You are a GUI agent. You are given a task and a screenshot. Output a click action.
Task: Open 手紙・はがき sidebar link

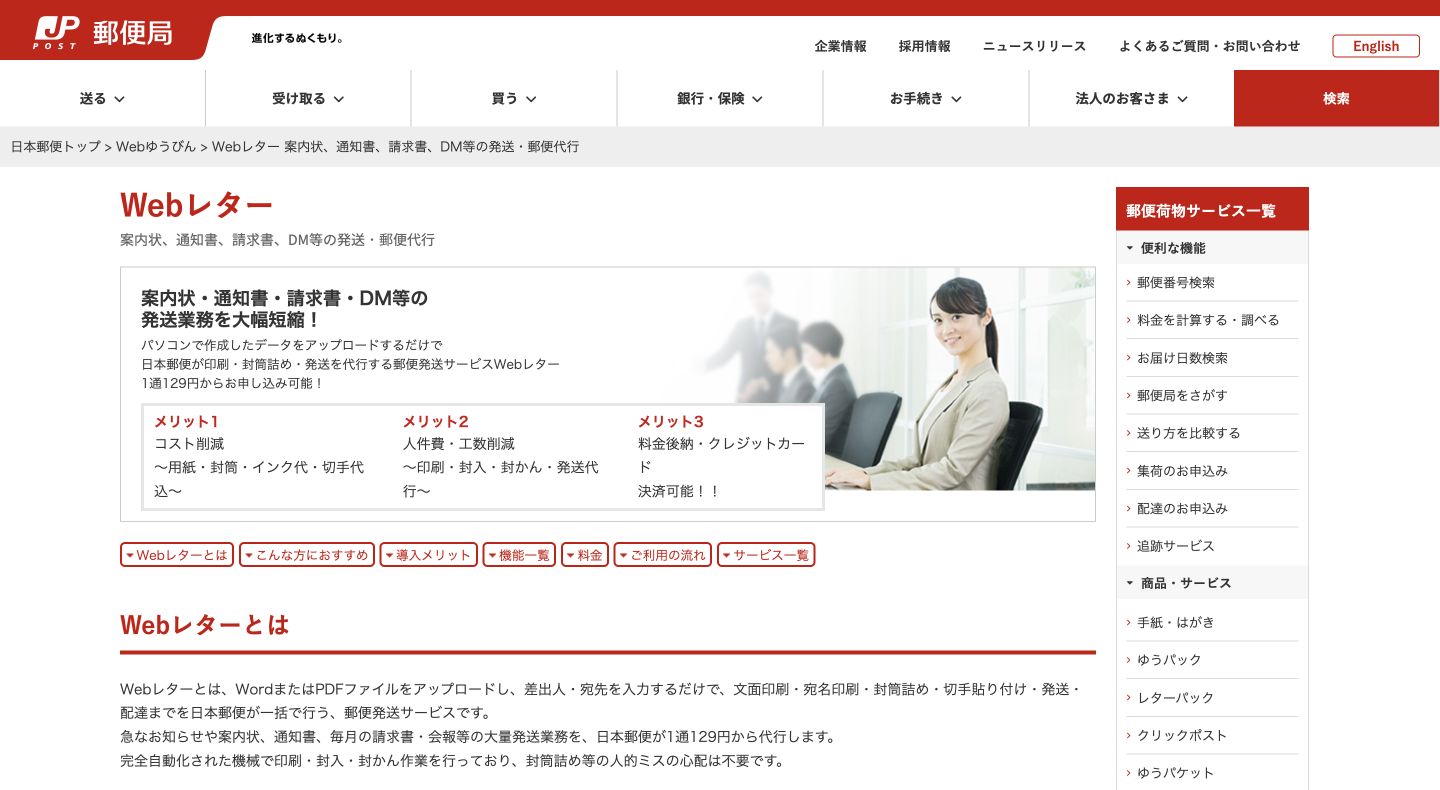[1176, 622]
